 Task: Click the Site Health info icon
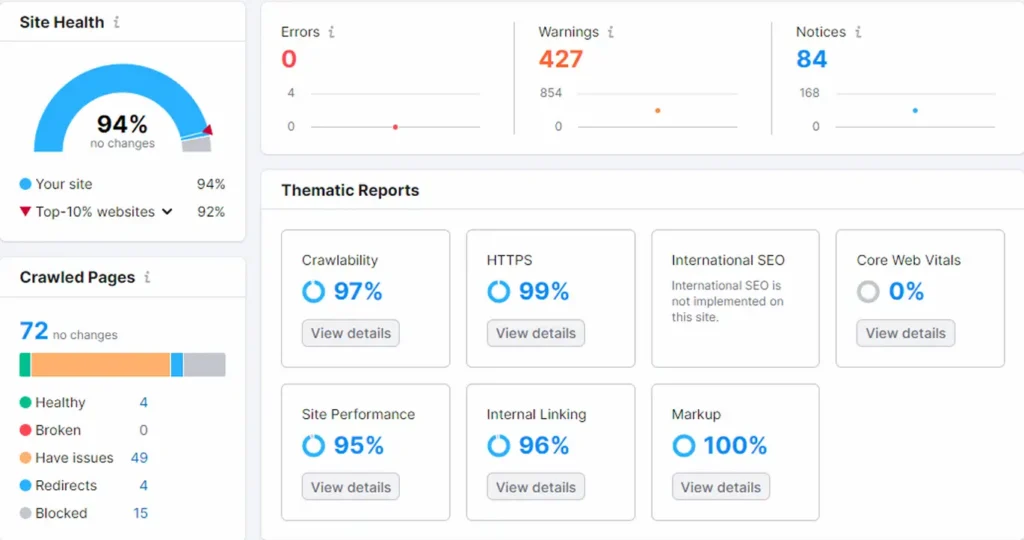[x=116, y=22]
